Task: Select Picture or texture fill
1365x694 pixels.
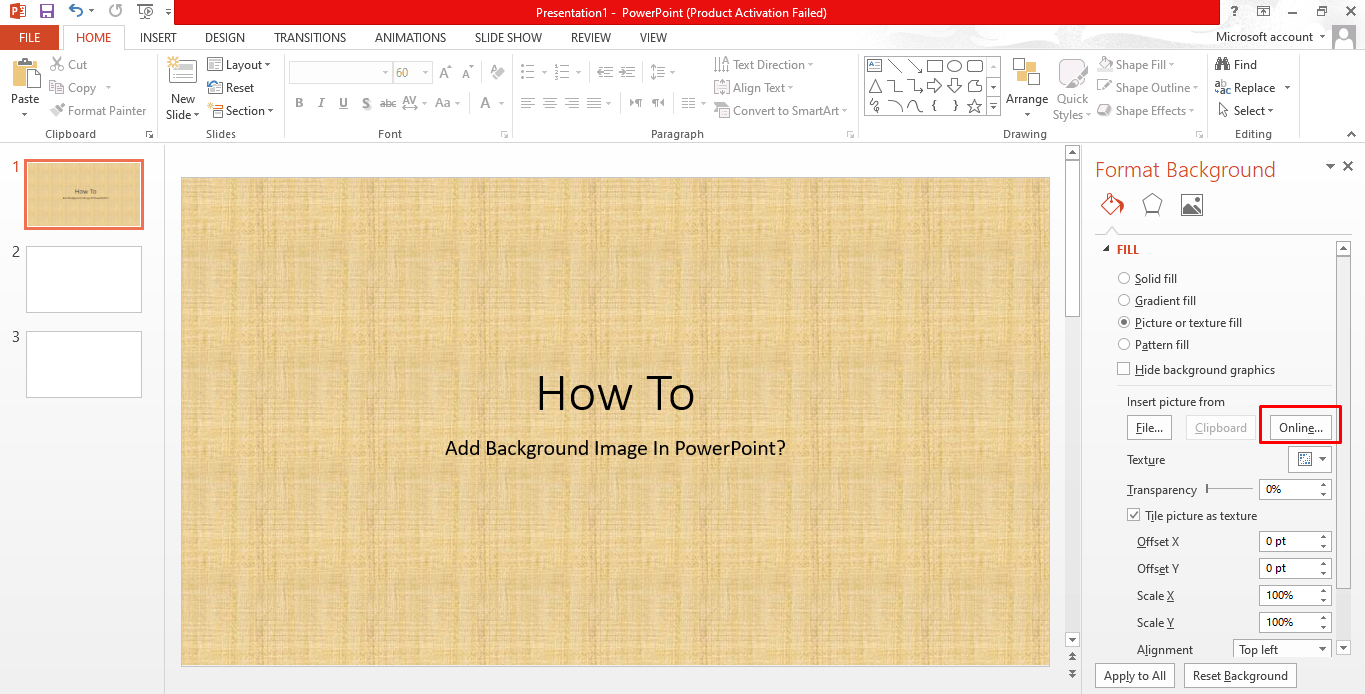Action: [1124, 323]
